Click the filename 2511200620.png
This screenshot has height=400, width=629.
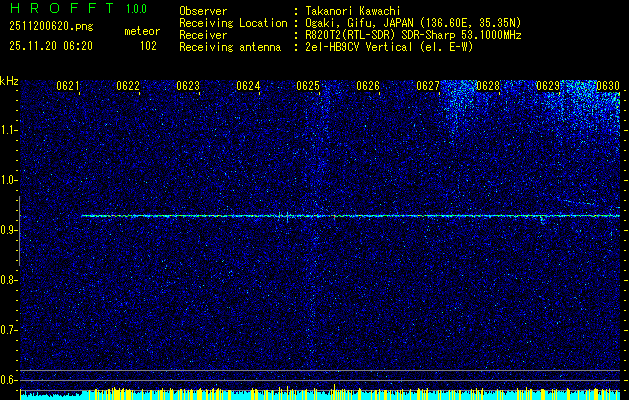coord(51,26)
